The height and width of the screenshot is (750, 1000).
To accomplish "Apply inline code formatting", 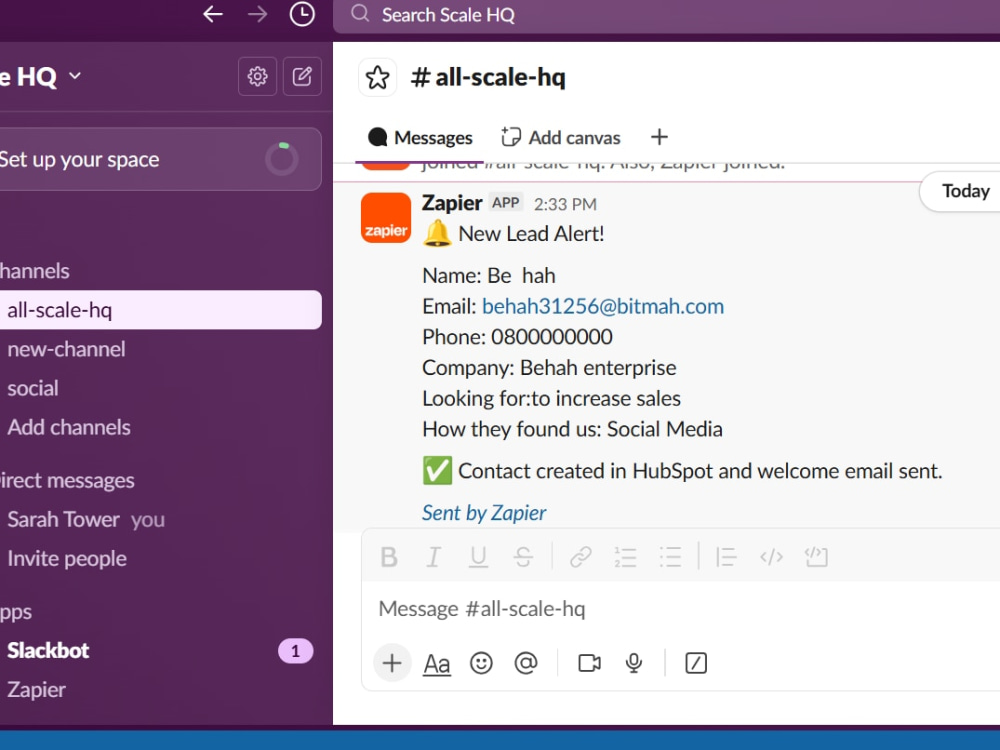I will tap(771, 557).
